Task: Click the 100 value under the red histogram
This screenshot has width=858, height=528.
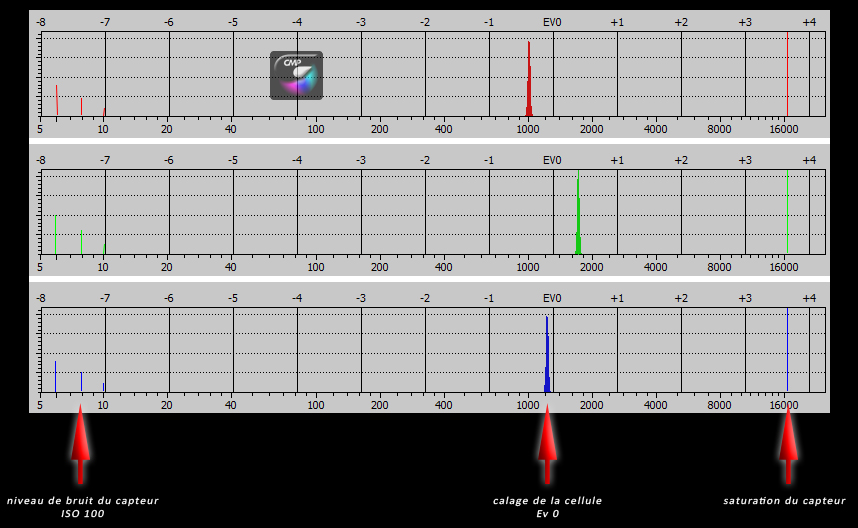Action: (x=316, y=129)
